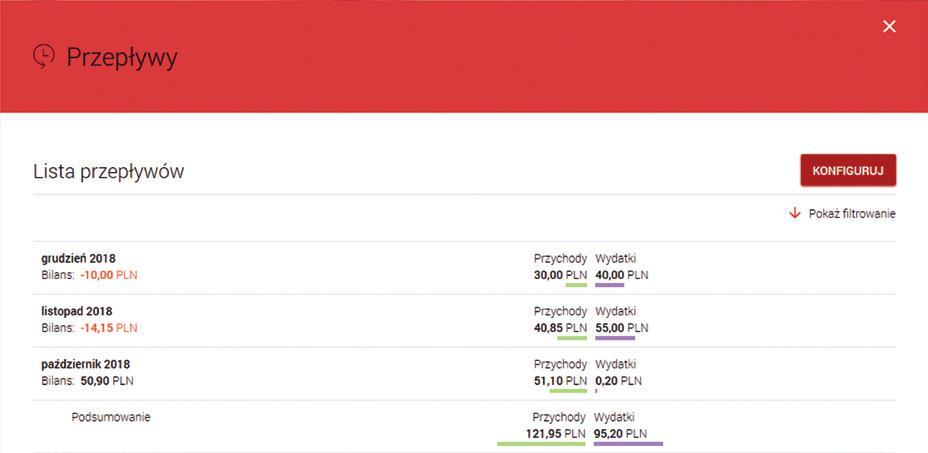Click the green Przychody bar for październik 2018
The width and height of the screenshot is (928, 453).
tap(568, 391)
